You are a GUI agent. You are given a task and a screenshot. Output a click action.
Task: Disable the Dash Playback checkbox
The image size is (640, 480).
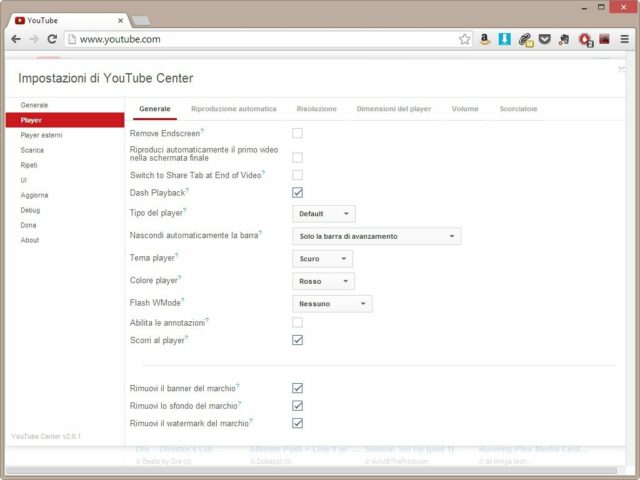[297, 192]
